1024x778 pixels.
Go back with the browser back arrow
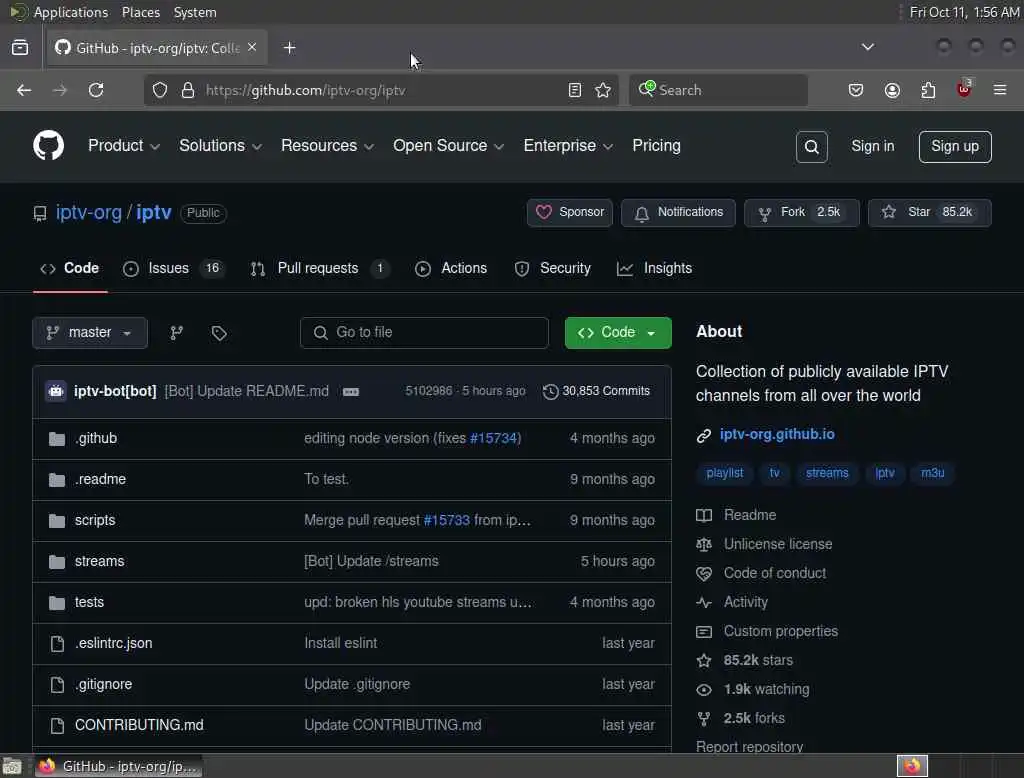tap(24, 90)
